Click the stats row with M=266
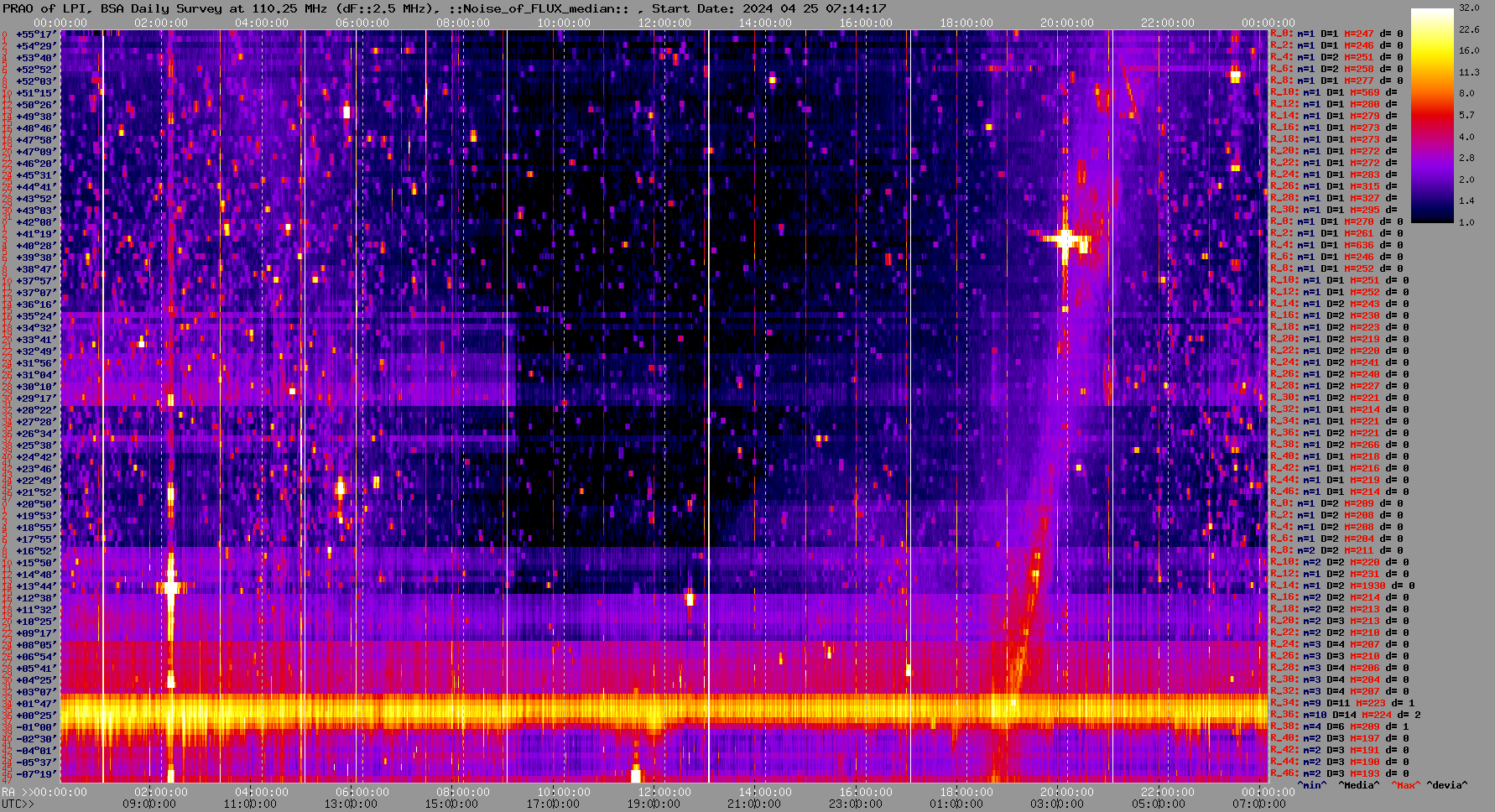Viewport: 1495px width, 812px height. (1339, 445)
